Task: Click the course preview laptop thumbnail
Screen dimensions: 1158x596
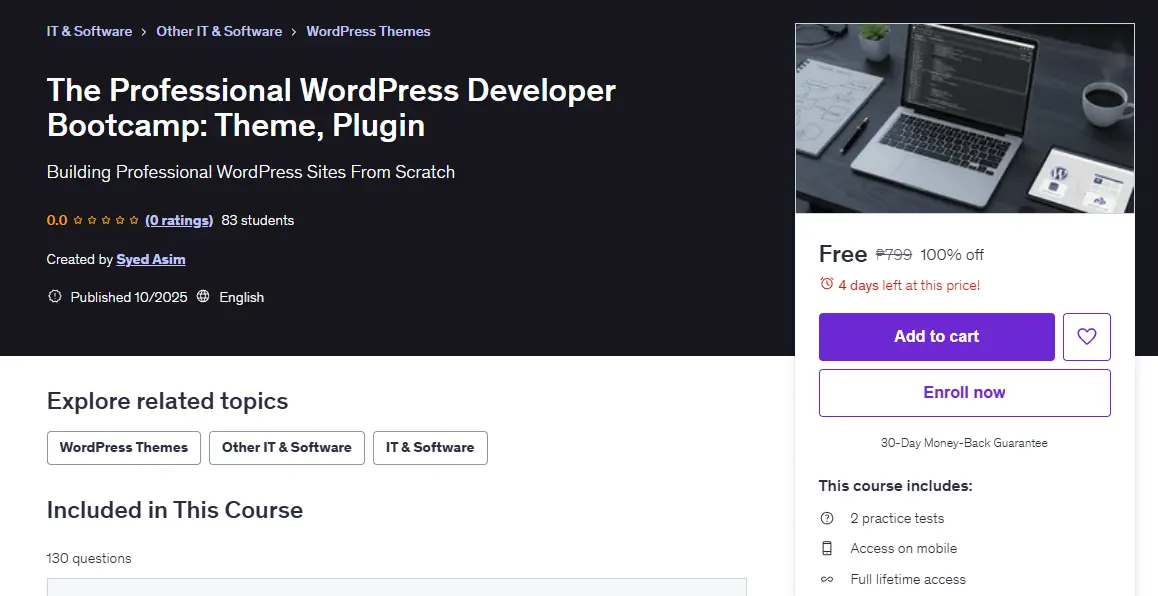Action: [965, 118]
